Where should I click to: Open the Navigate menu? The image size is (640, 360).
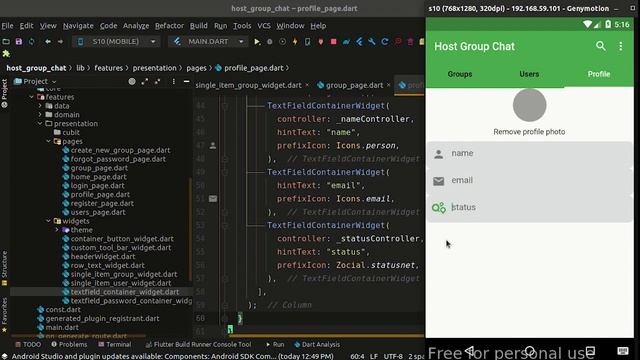[x=78, y=26]
